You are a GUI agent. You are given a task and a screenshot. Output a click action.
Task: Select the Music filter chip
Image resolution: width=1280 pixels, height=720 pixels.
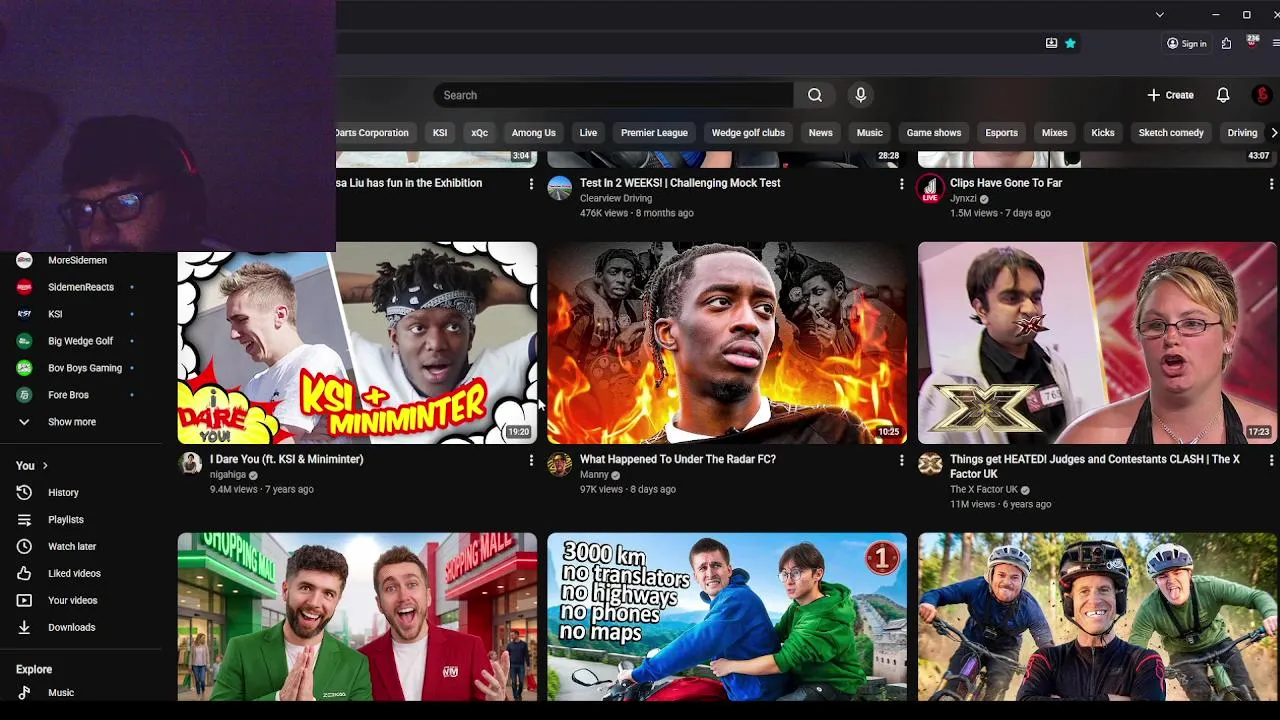pyautogui.click(x=869, y=133)
